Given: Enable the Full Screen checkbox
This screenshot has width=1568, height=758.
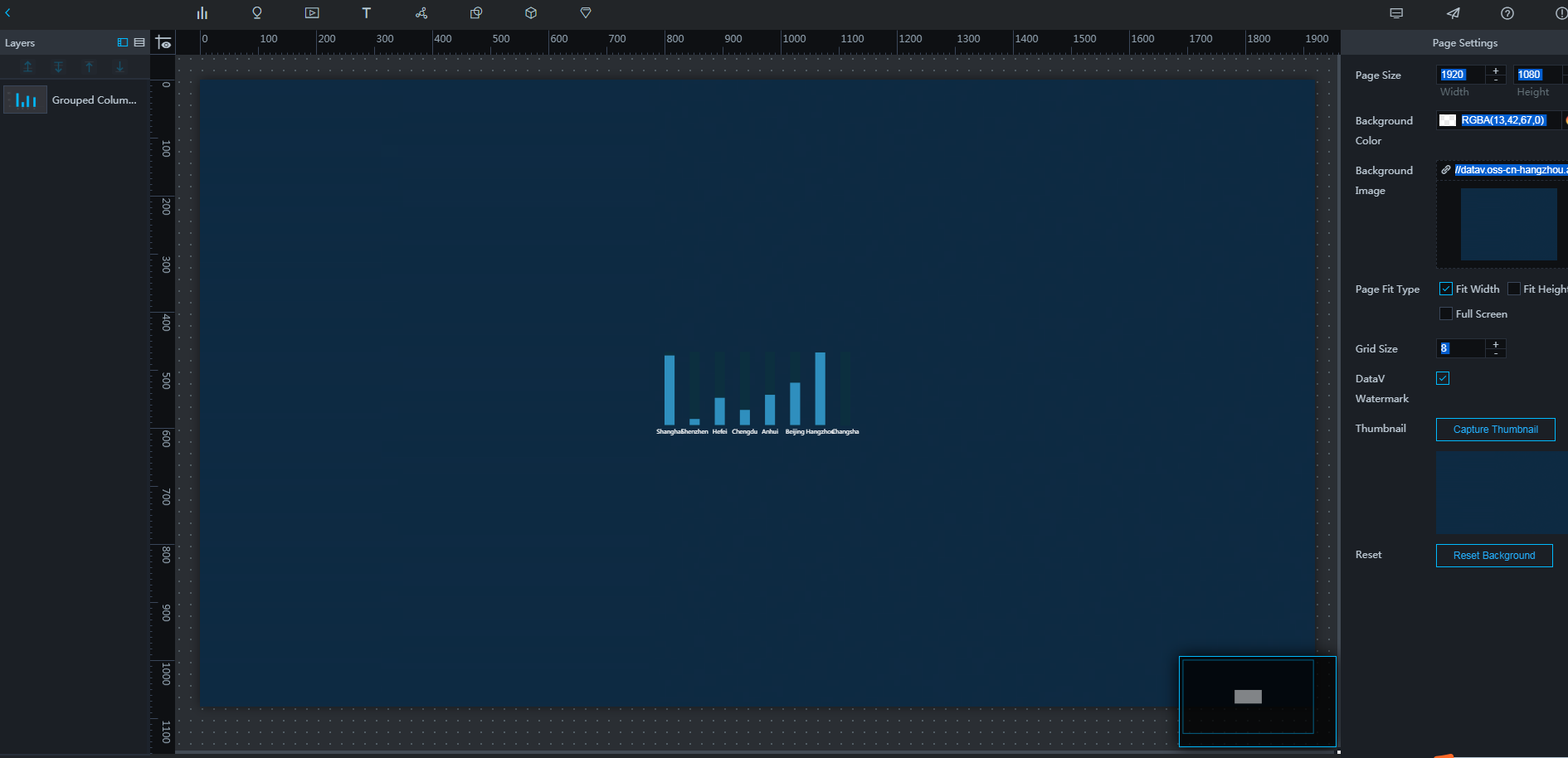Looking at the screenshot, I should (1446, 313).
